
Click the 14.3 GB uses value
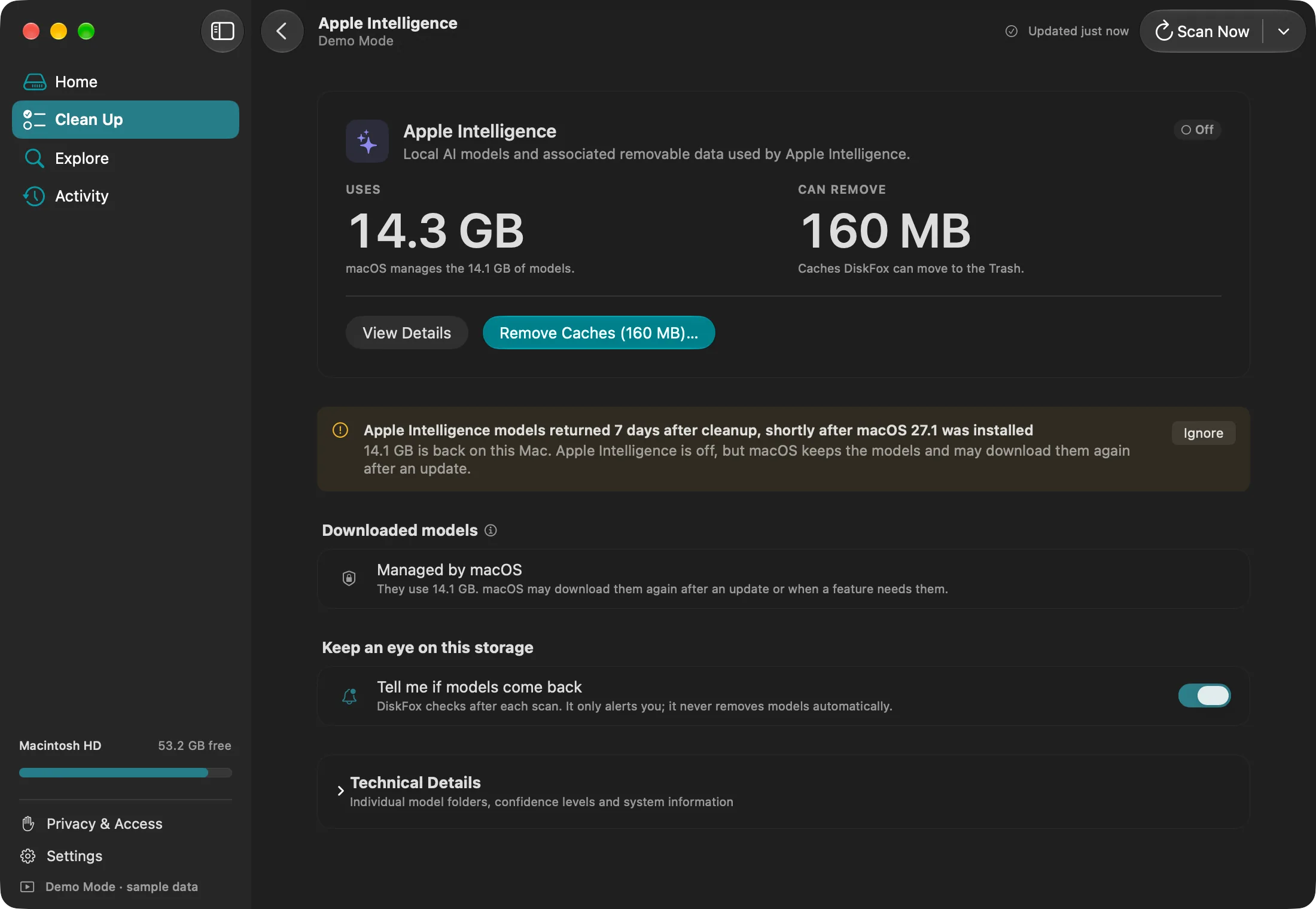tap(436, 231)
